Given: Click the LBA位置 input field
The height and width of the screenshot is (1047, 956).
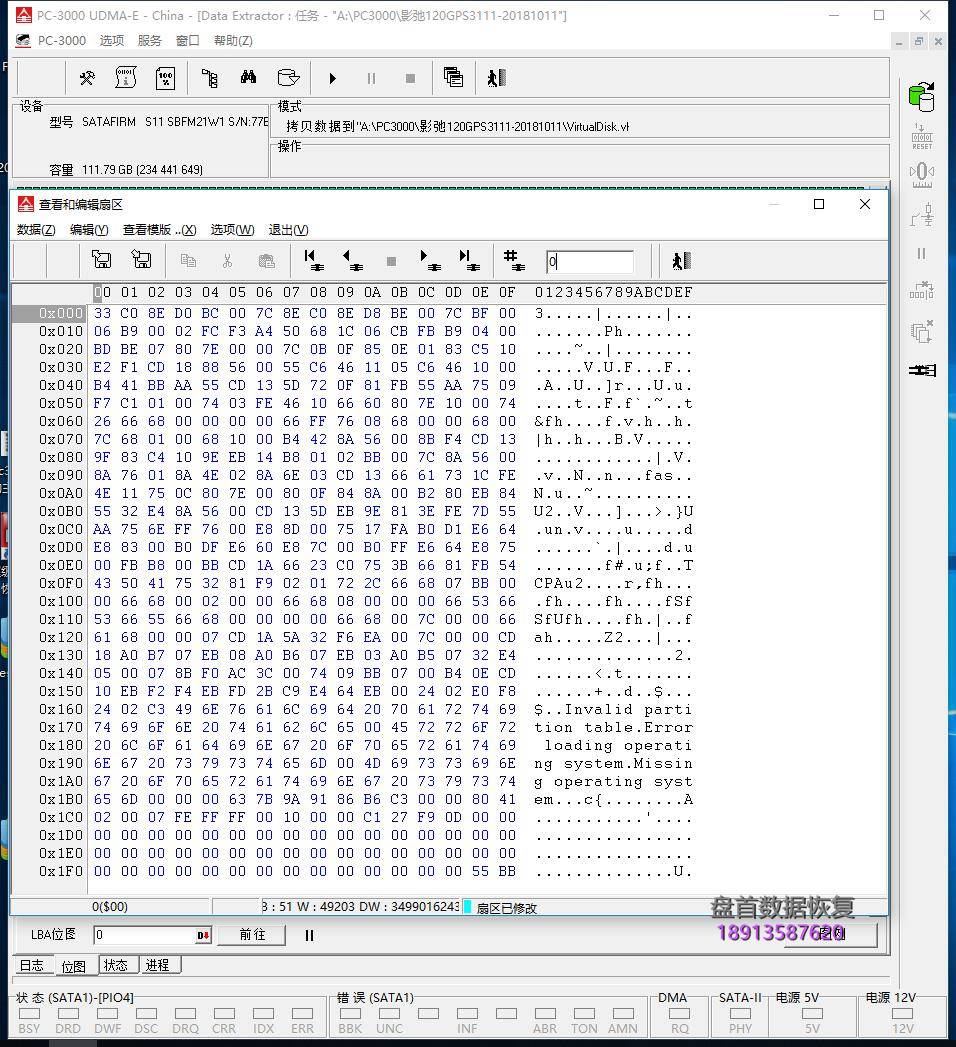Looking at the screenshot, I should (x=144, y=935).
